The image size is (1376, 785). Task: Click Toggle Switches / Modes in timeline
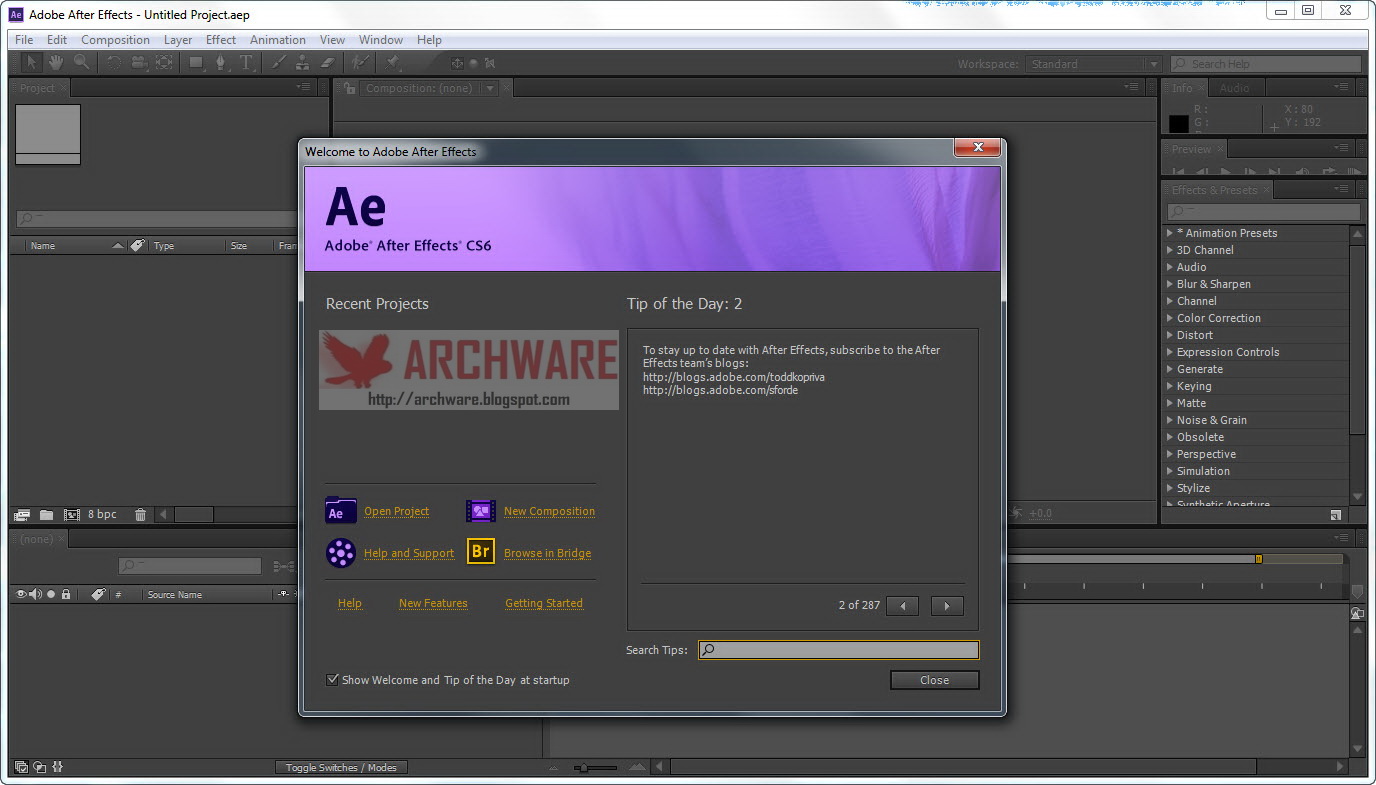[341, 768]
